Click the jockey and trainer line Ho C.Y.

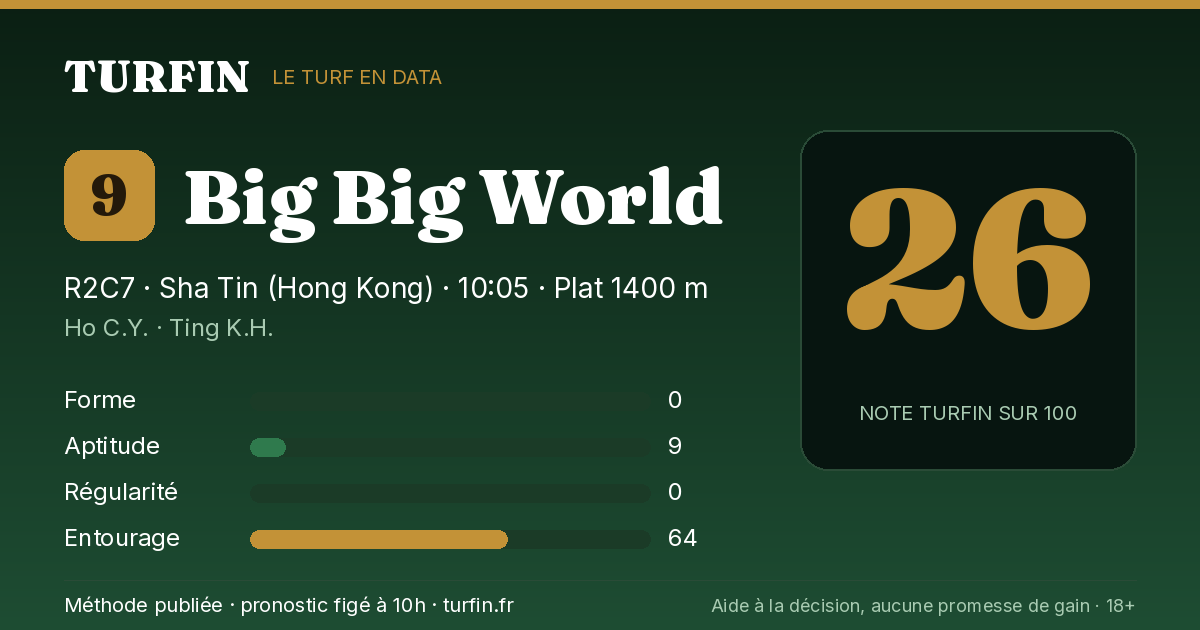[x=169, y=327]
